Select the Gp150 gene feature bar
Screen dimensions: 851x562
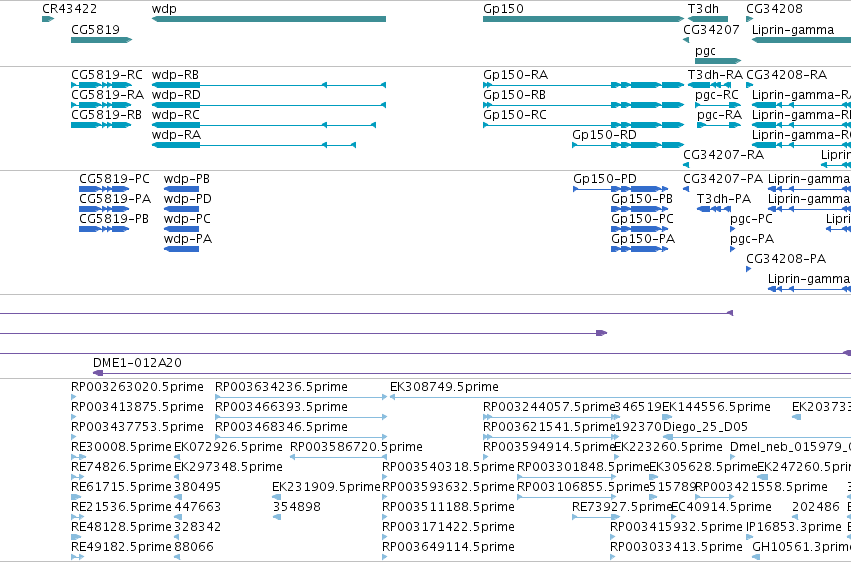point(583,19)
